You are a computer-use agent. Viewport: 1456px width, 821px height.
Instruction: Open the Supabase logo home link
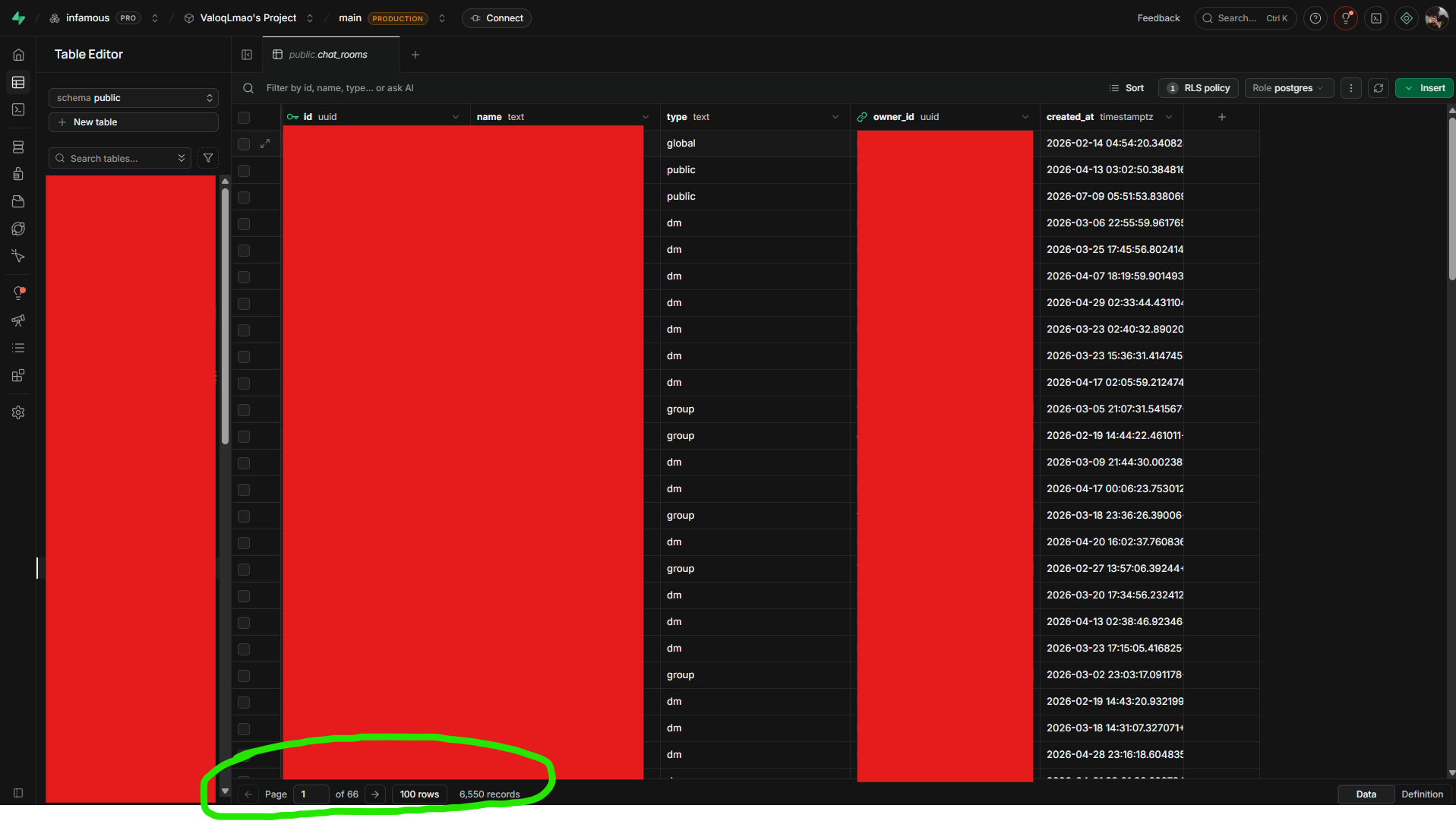(19, 18)
